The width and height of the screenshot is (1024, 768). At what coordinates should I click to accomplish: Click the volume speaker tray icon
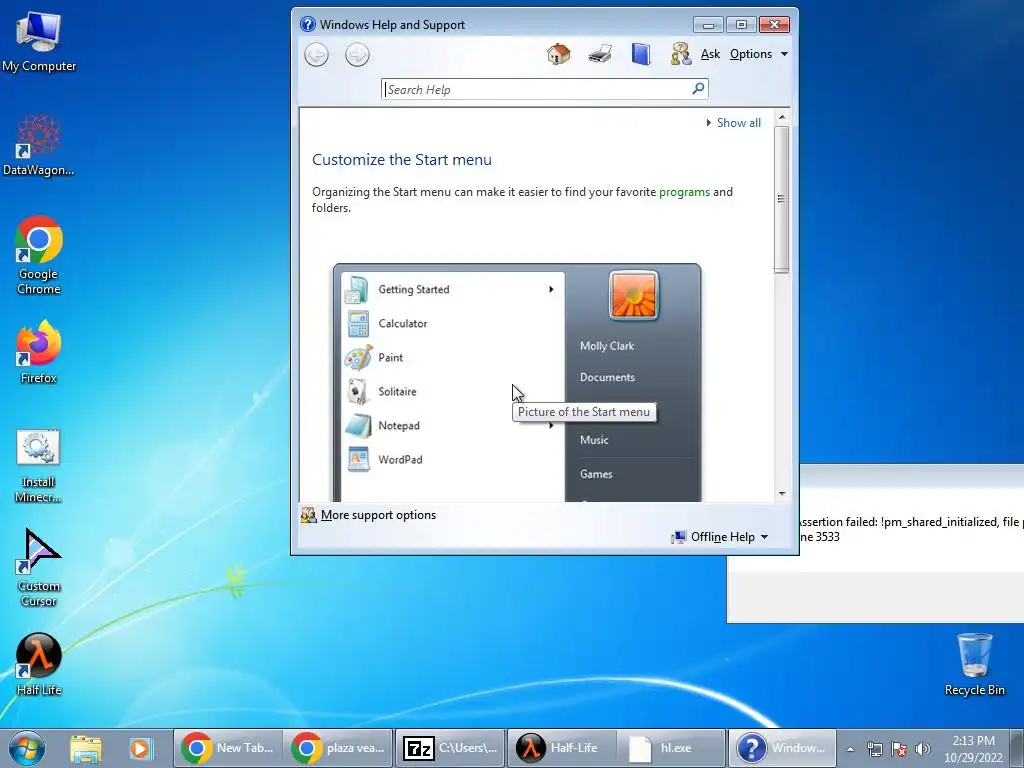[922, 749]
